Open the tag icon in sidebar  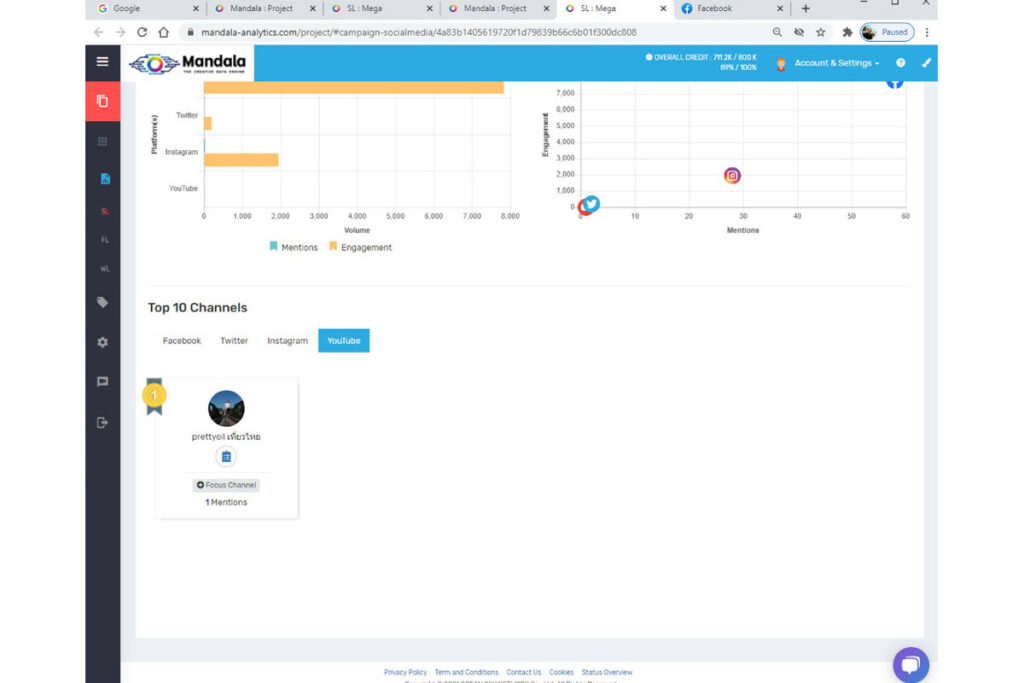coord(103,302)
